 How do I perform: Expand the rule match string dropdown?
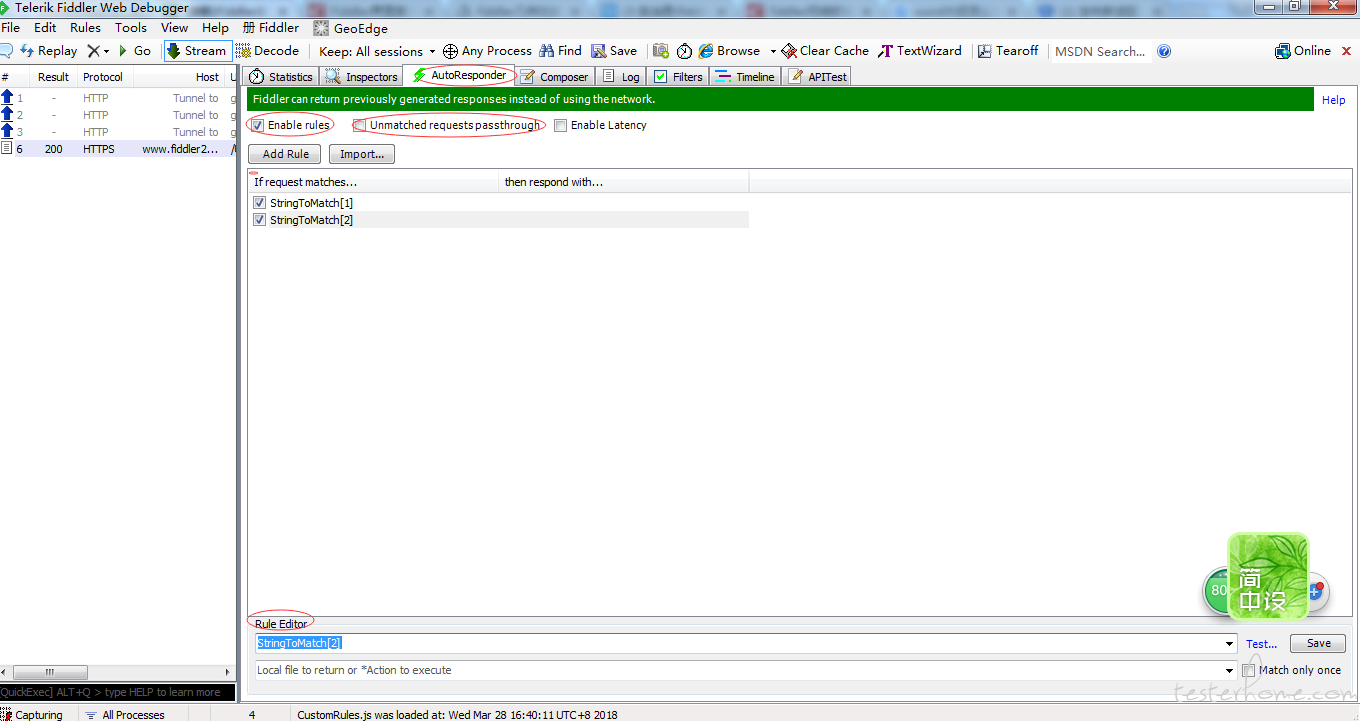1230,644
